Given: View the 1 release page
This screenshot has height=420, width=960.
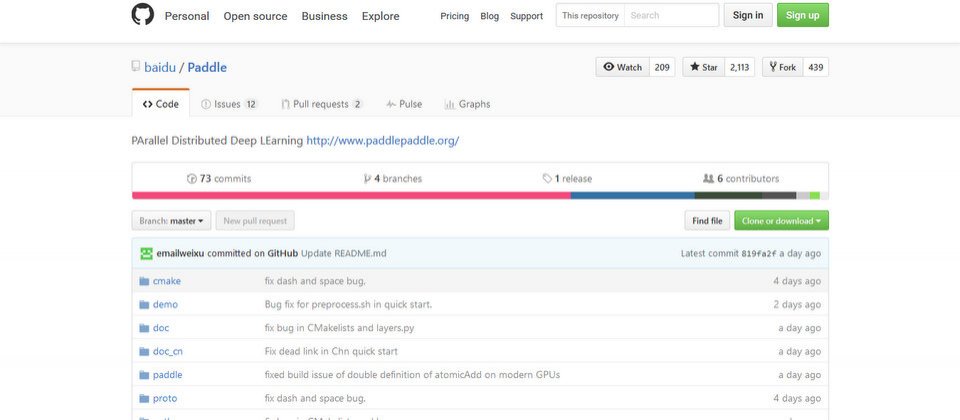Looking at the screenshot, I should point(567,179).
